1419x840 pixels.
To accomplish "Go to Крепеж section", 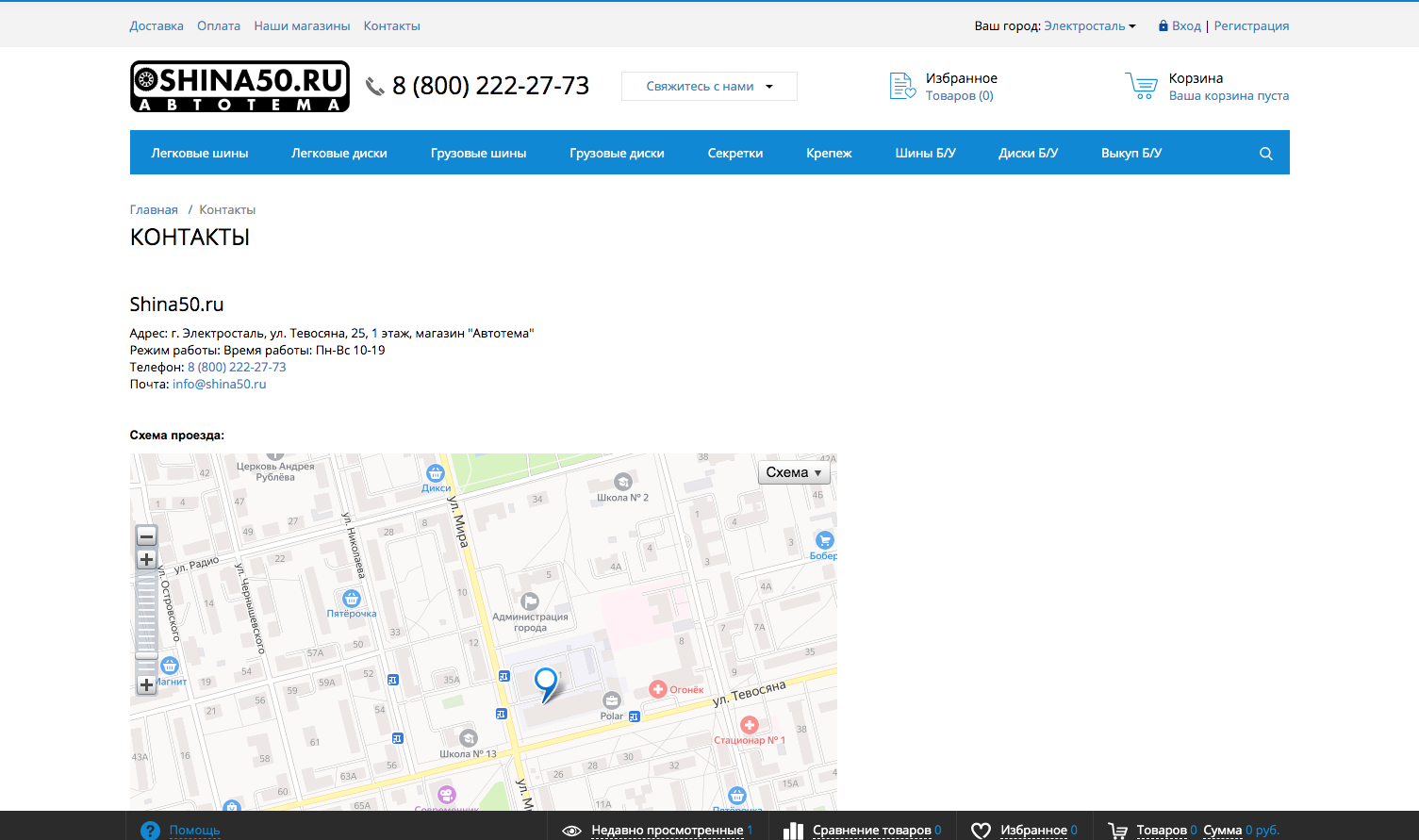I will [x=830, y=153].
